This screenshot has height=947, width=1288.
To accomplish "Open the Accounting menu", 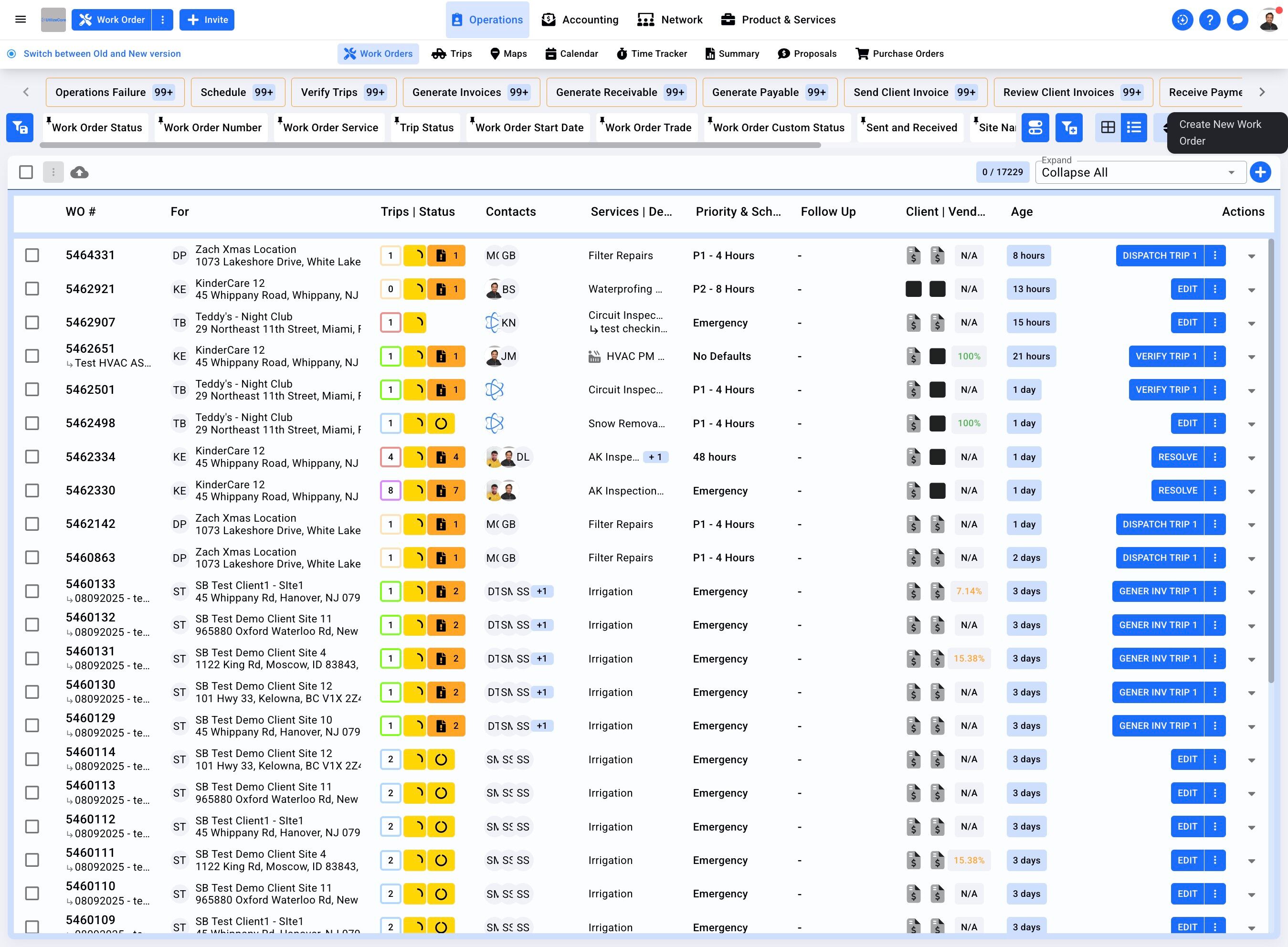I will 580,20.
